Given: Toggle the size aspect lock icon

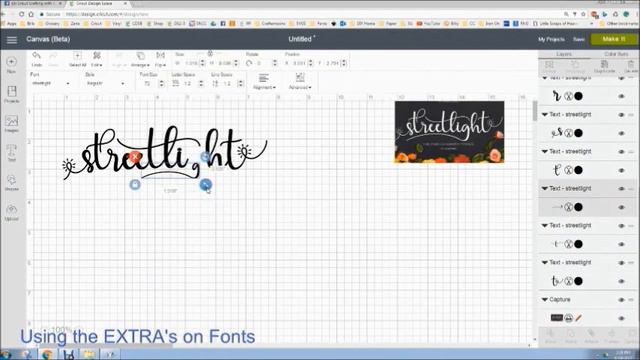Looking at the screenshot, I should 210,54.
